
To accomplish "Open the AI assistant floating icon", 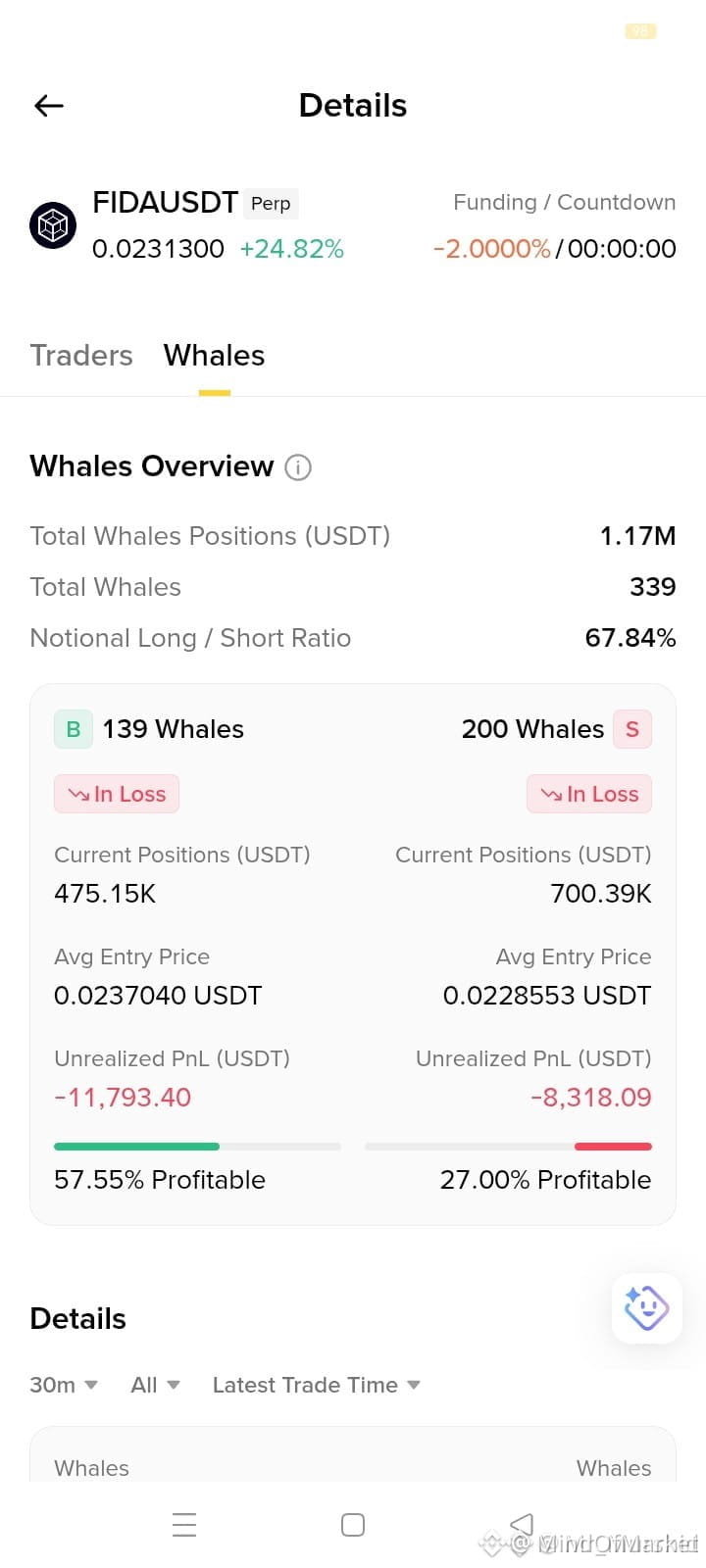I will (646, 1308).
